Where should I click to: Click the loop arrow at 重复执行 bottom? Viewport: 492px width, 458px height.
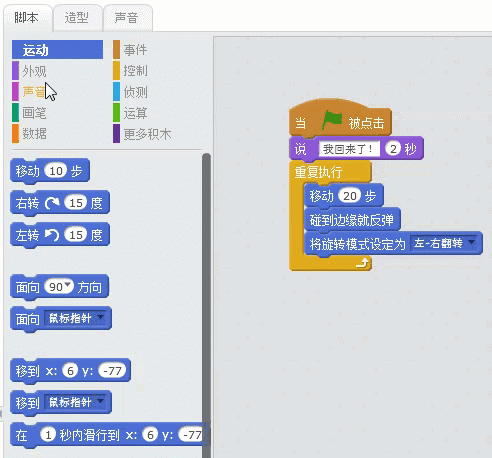click(363, 263)
